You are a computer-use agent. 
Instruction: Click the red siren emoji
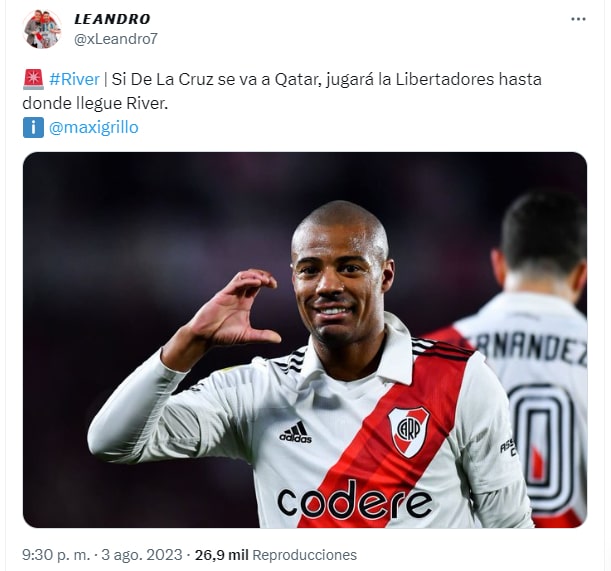[33, 80]
